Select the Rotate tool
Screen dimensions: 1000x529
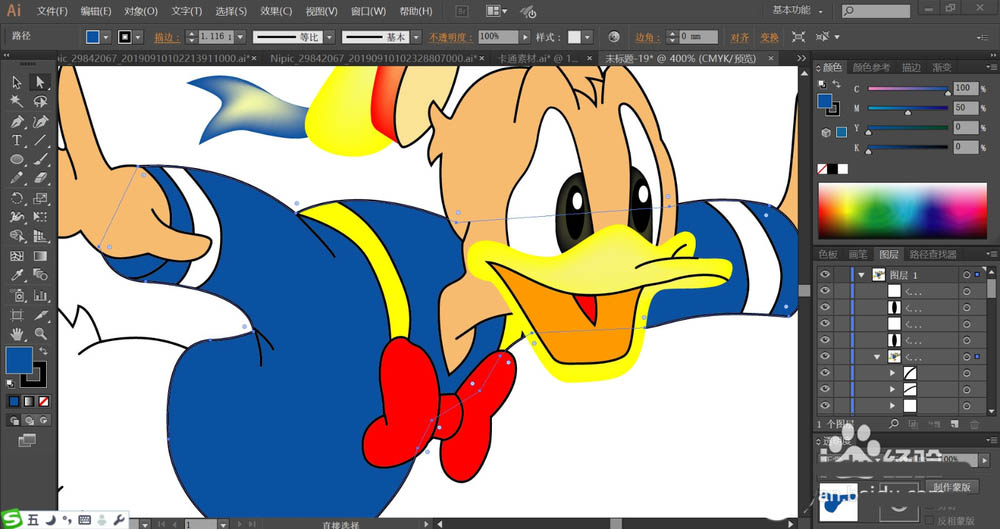(x=17, y=198)
